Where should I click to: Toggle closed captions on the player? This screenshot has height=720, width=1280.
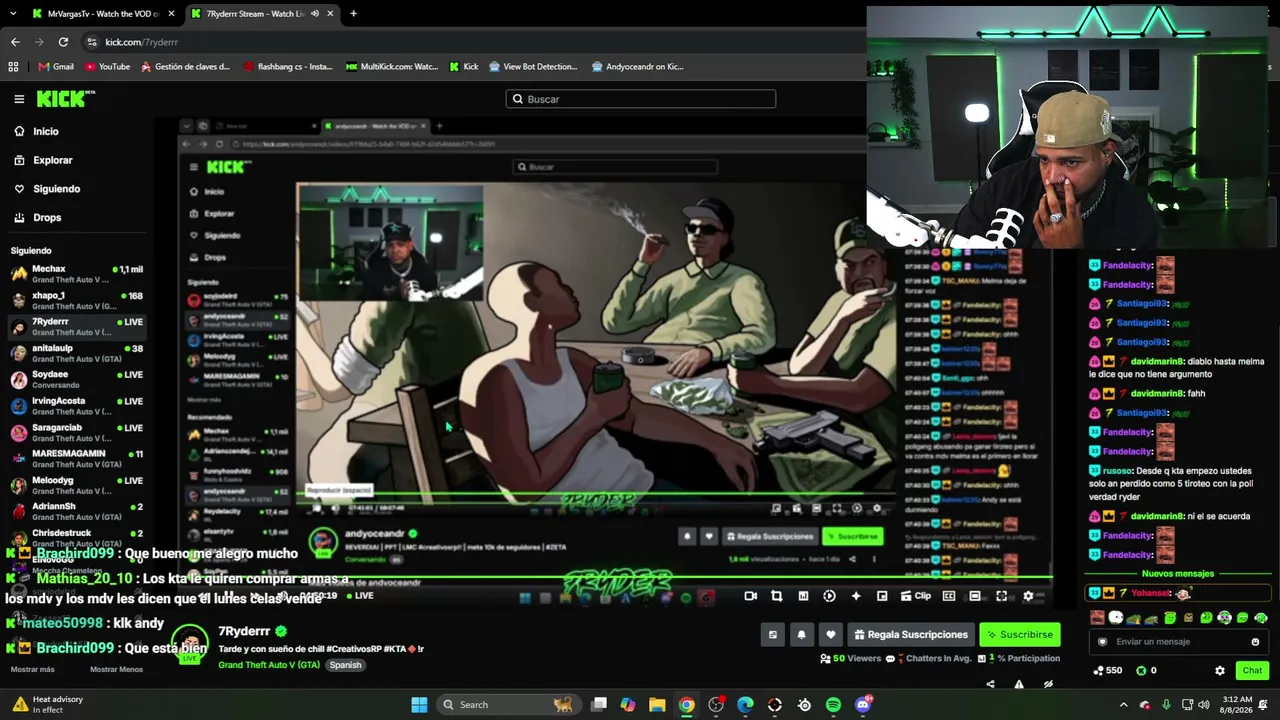point(949,596)
